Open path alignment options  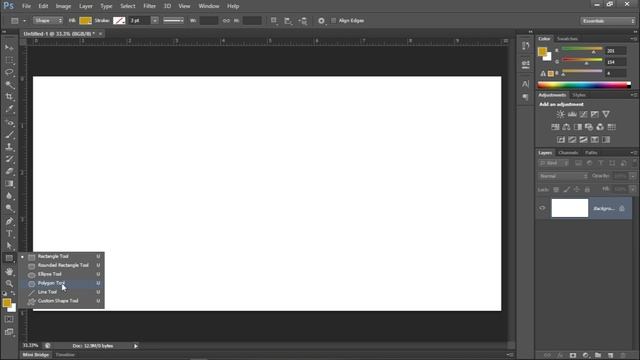point(288,20)
